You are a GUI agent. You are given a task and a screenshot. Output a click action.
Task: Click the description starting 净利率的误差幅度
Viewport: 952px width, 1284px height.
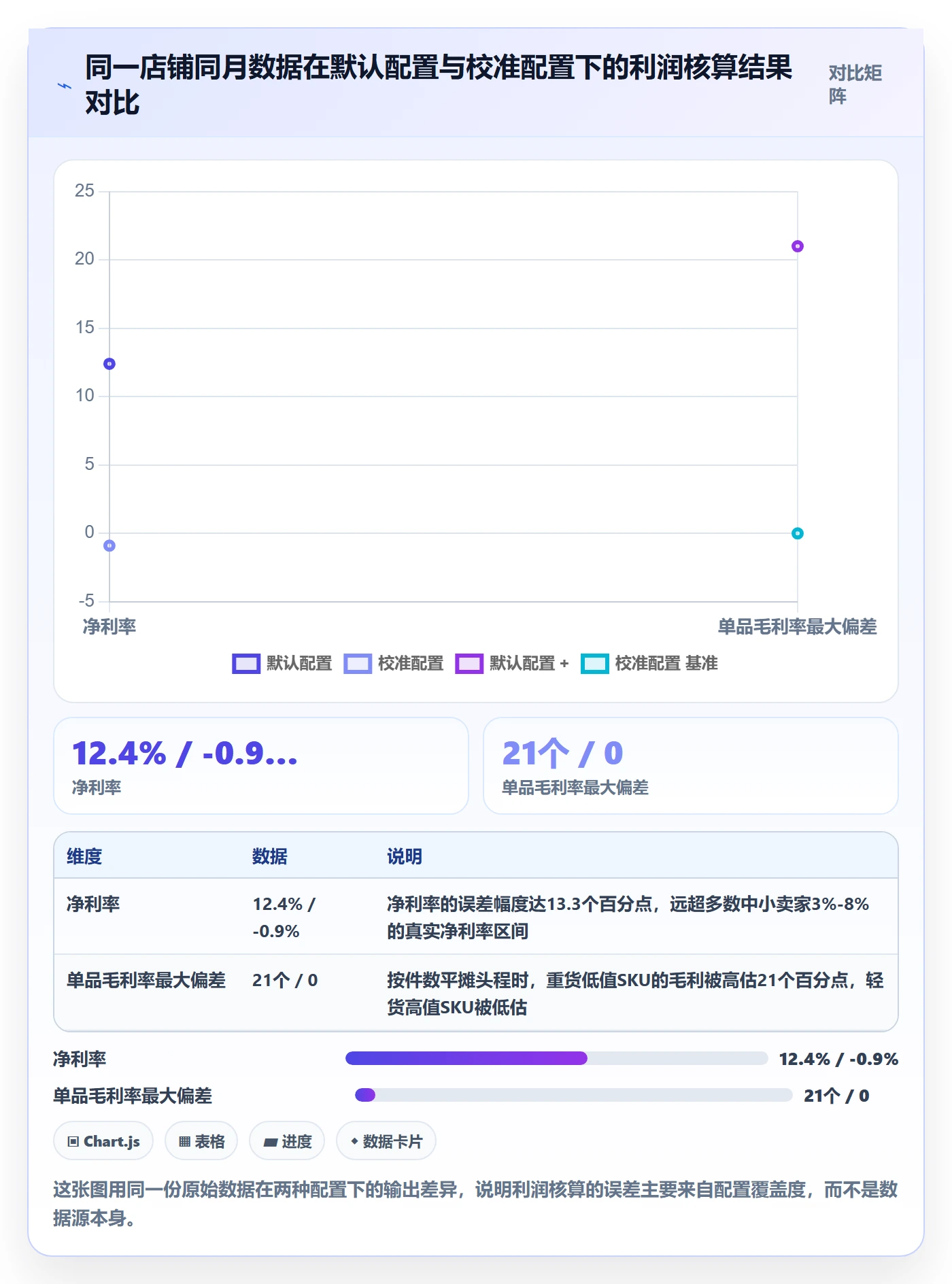click(x=628, y=917)
